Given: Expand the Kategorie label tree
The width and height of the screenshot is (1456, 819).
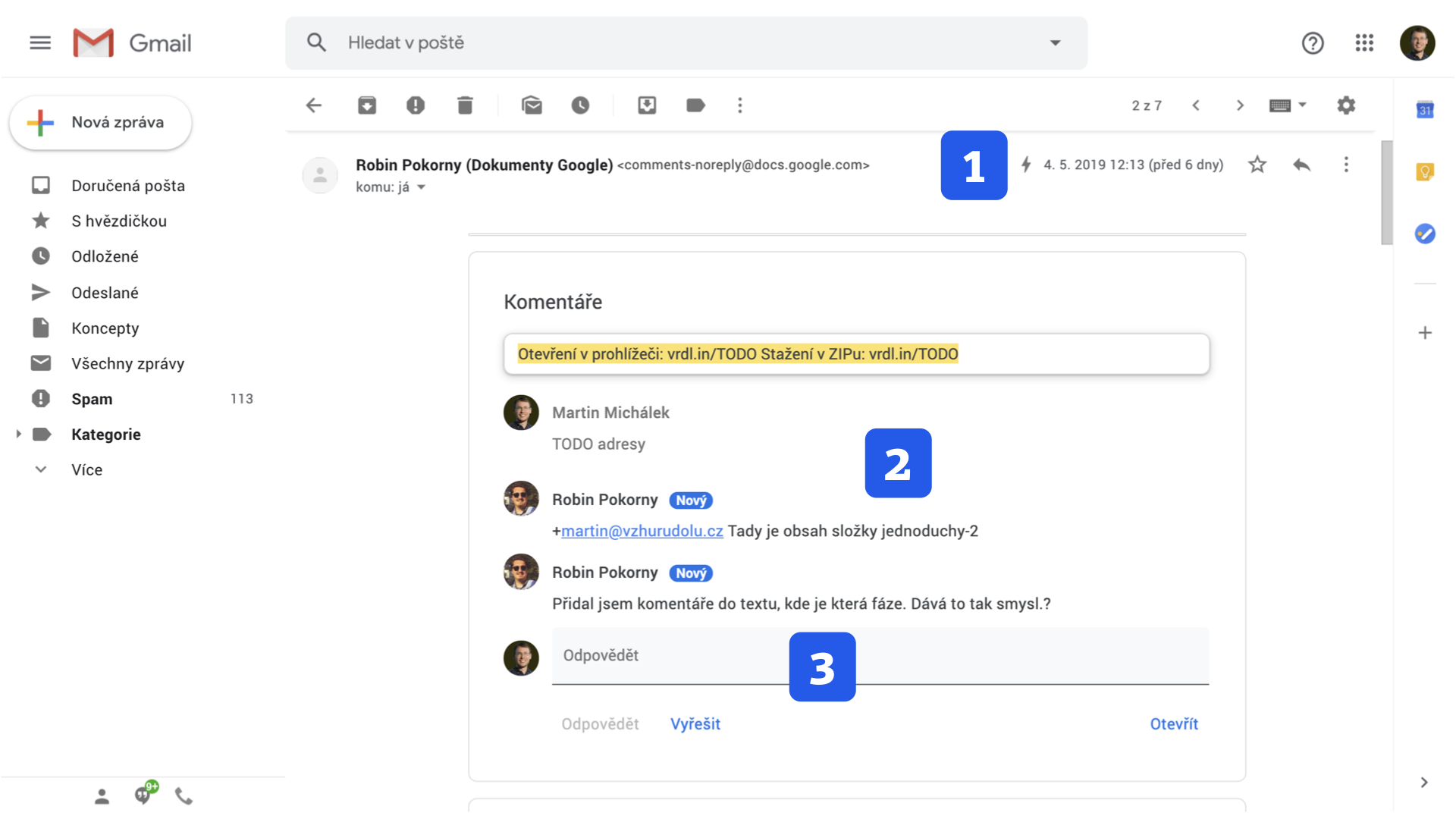Looking at the screenshot, I should (x=19, y=435).
